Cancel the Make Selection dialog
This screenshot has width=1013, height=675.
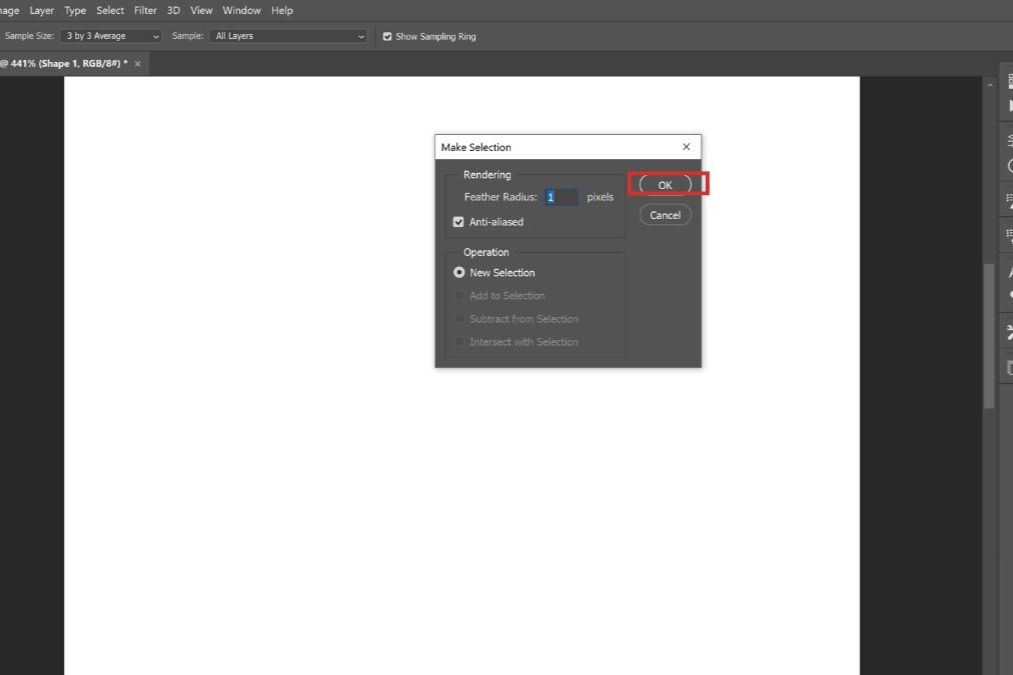click(665, 215)
